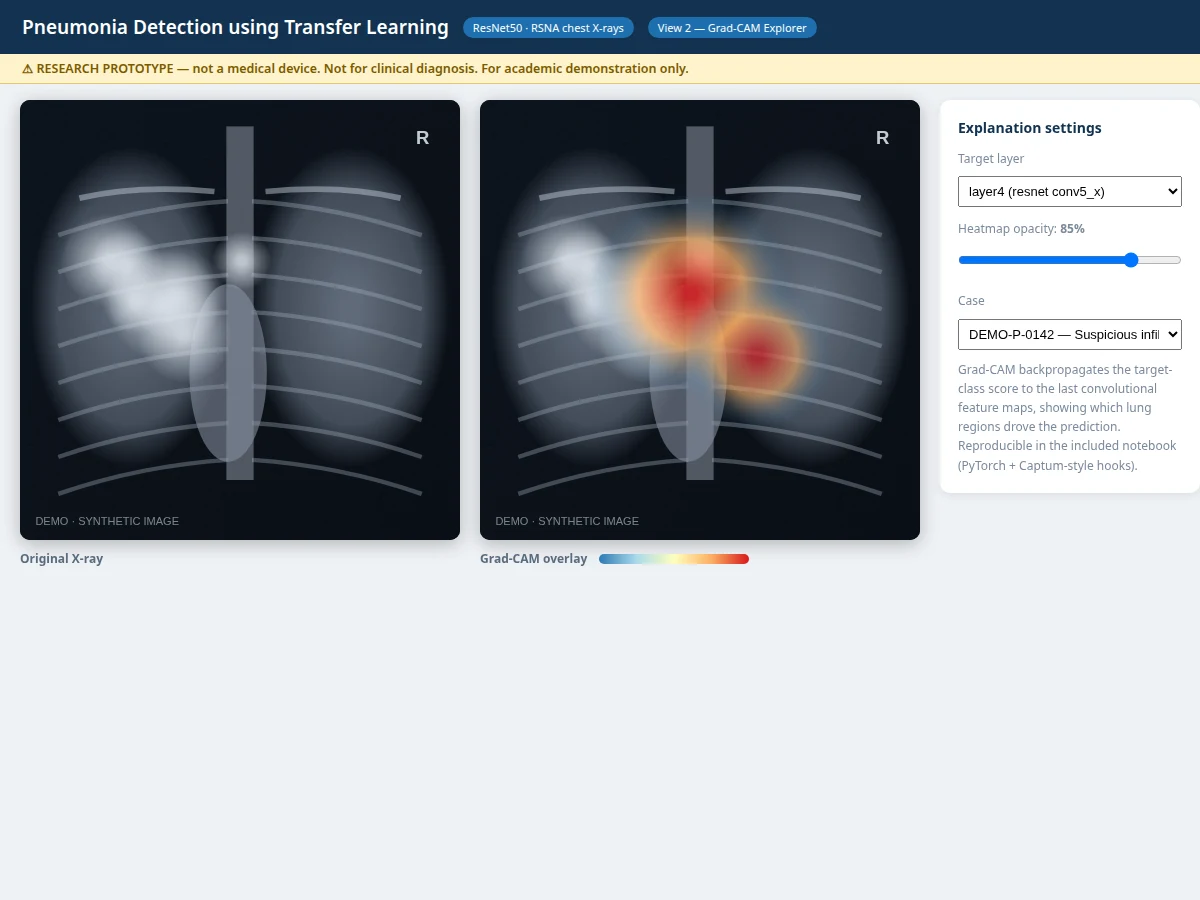The width and height of the screenshot is (1200, 900).
Task: Open the Case selection dropdown
Action: [1069, 334]
